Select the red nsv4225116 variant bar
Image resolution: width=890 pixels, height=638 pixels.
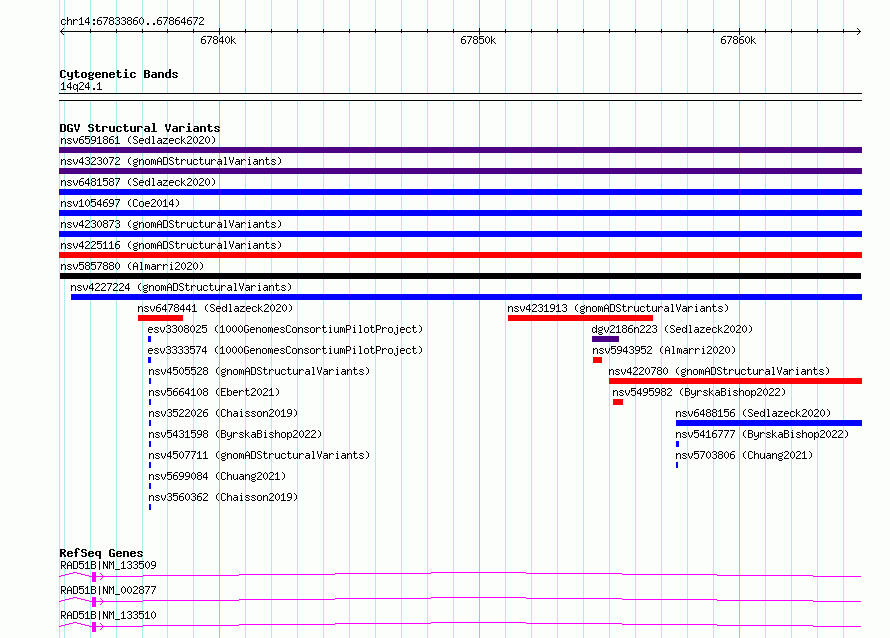(x=460, y=255)
